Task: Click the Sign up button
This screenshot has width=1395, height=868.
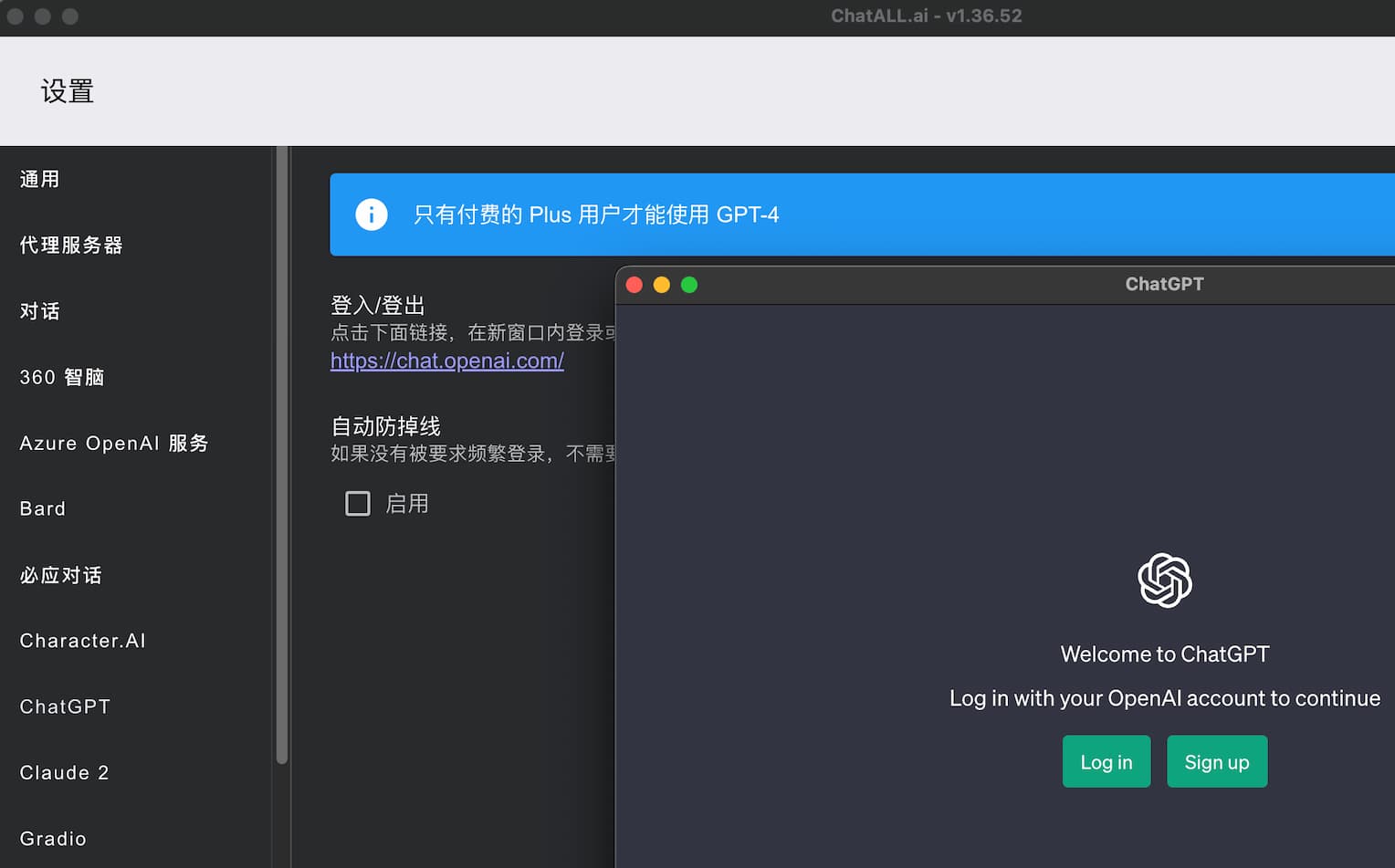Action: tap(1217, 761)
